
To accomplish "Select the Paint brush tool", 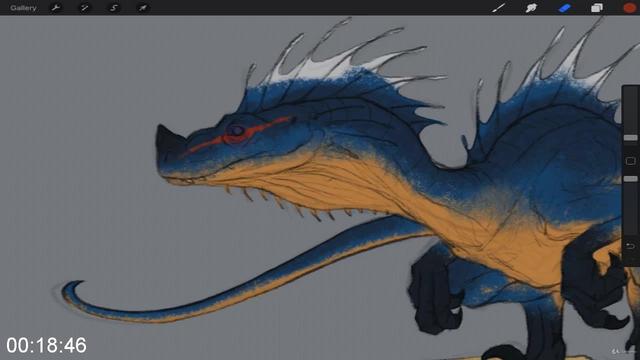I will (498, 7).
